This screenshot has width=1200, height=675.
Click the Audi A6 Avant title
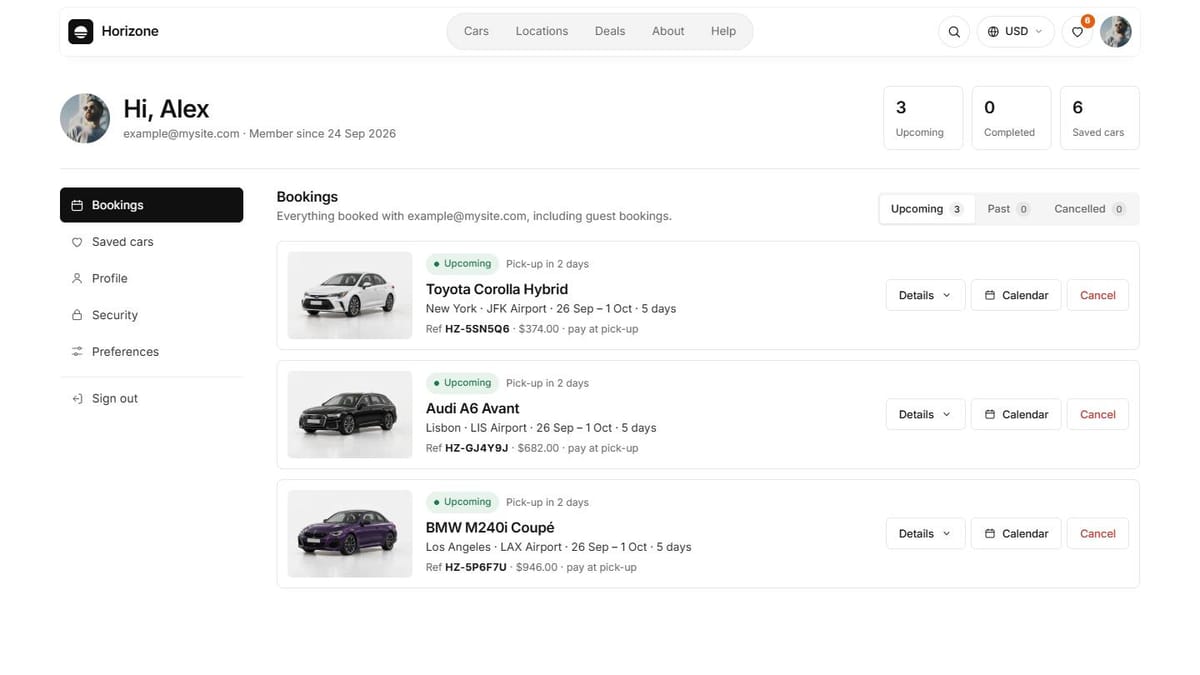tap(473, 408)
